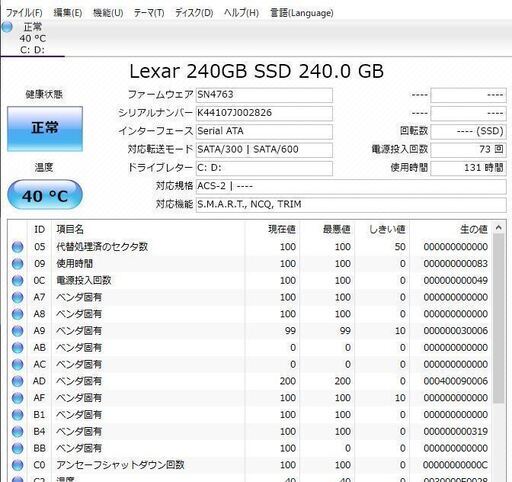Click the rotation rate field ---- (SSD)
This screenshot has height=482, width=512.
[x=468, y=131]
